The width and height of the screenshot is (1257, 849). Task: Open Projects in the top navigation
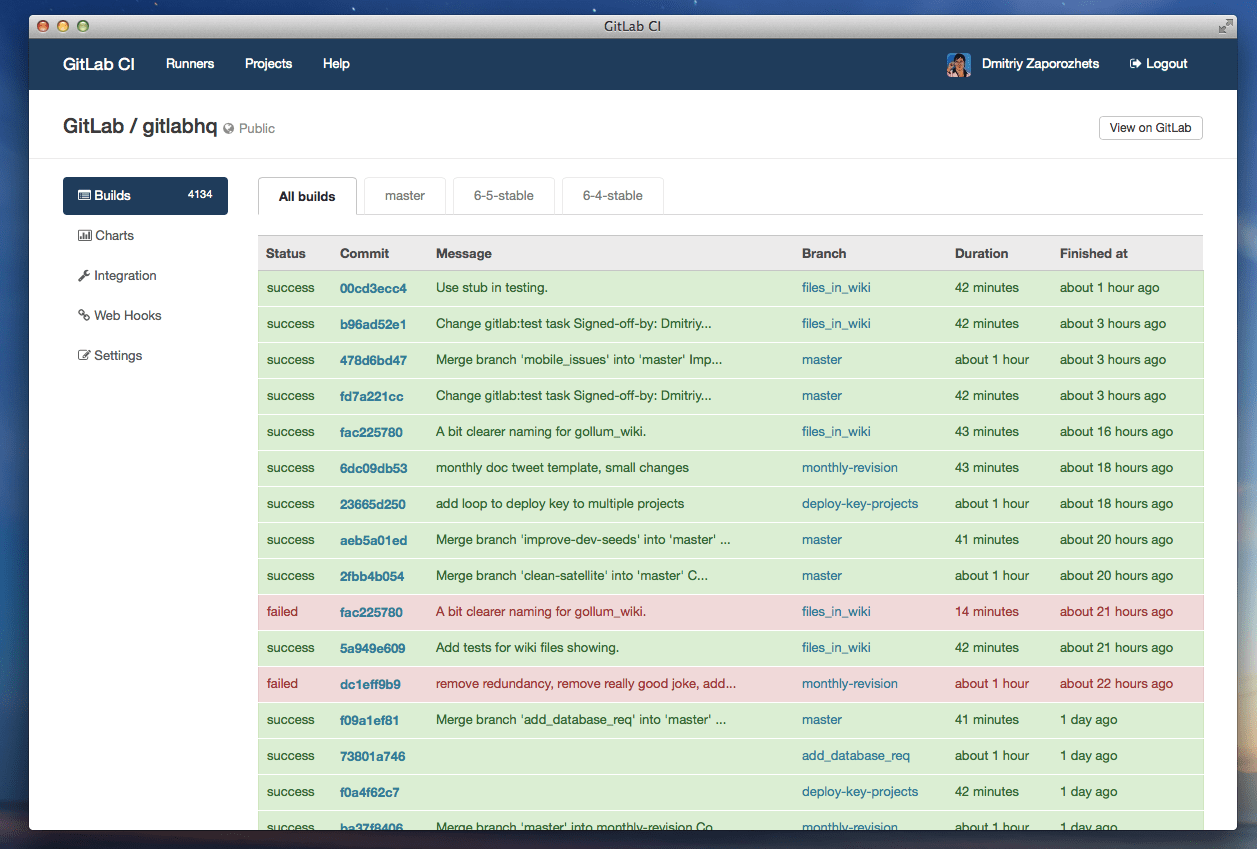coord(268,64)
